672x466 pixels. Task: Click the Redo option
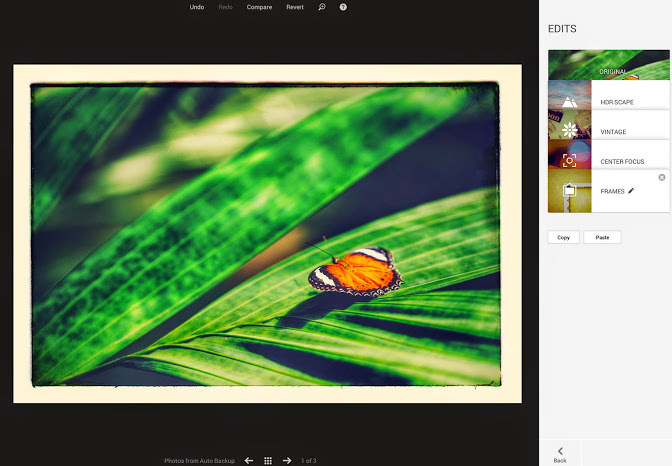226,7
